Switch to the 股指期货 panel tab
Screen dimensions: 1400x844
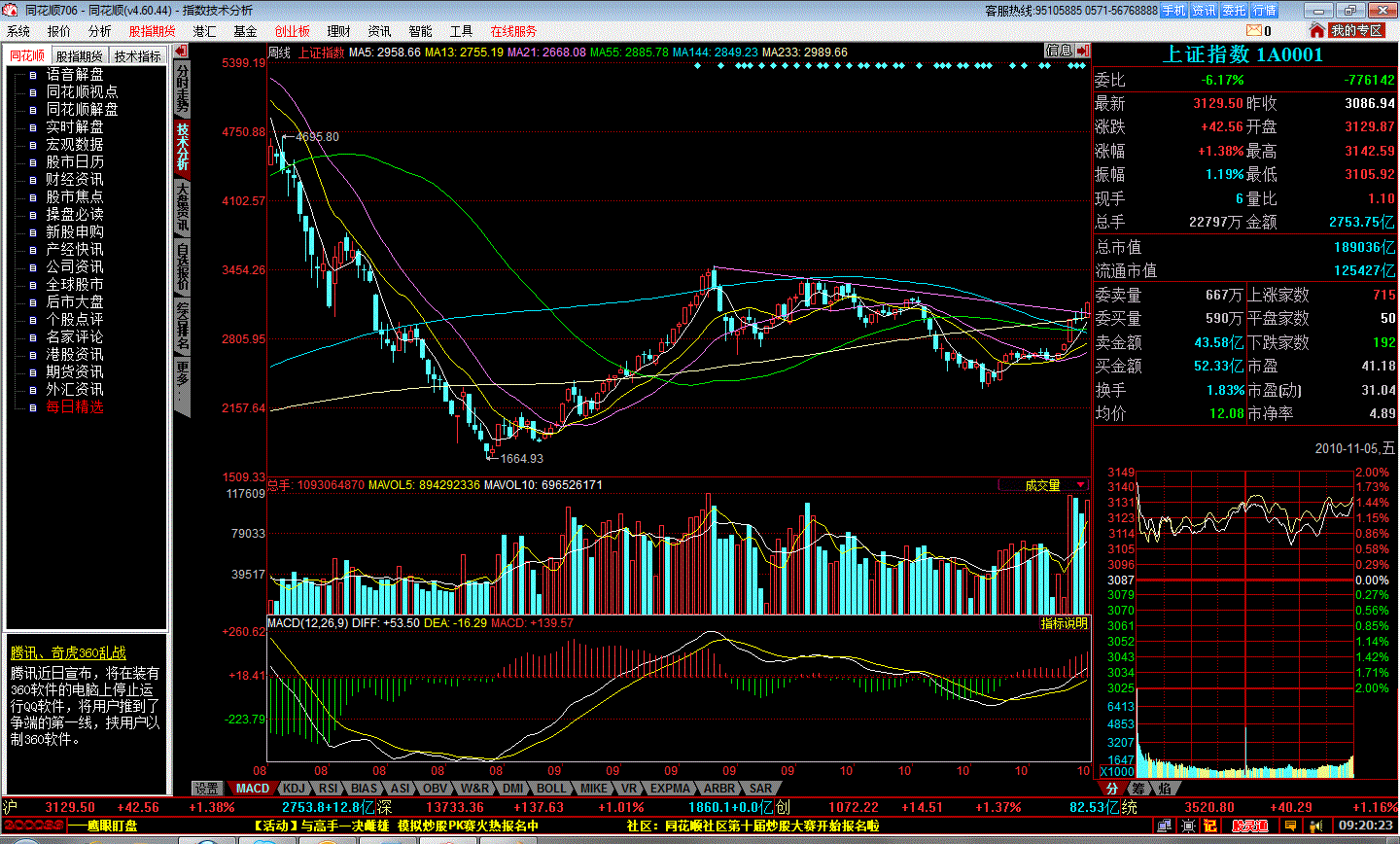(79, 56)
